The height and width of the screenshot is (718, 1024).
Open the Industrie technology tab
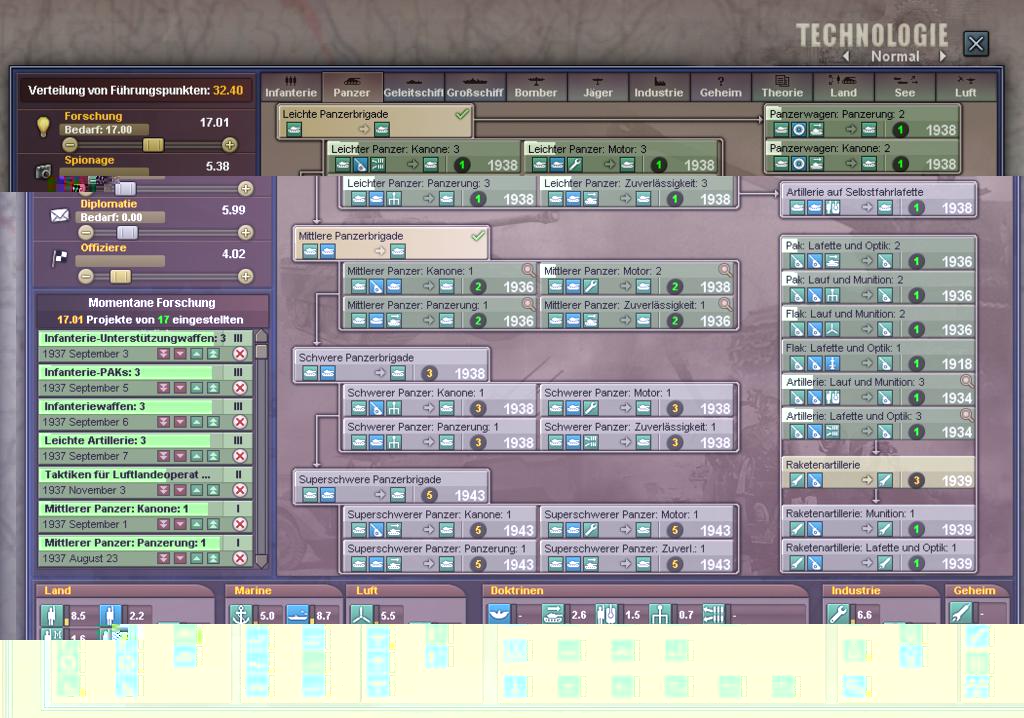tap(658, 87)
